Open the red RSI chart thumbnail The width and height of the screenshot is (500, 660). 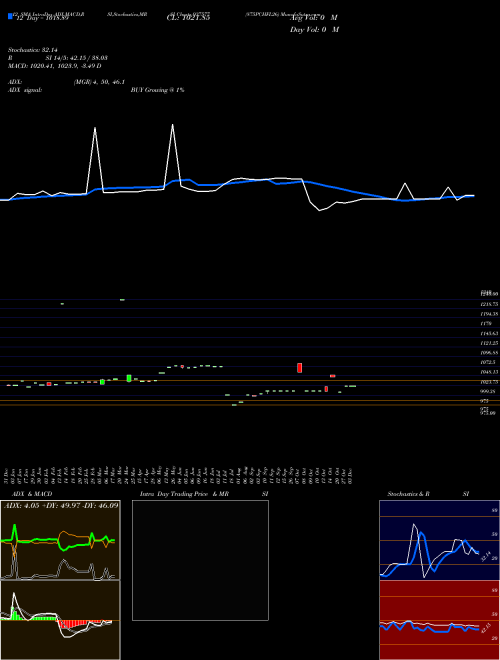439,620
